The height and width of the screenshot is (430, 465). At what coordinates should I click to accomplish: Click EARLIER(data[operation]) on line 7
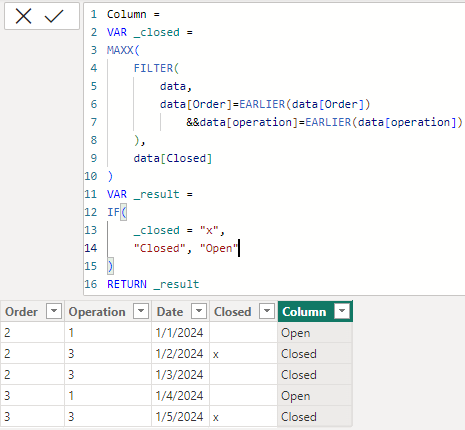[x=384, y=122]
